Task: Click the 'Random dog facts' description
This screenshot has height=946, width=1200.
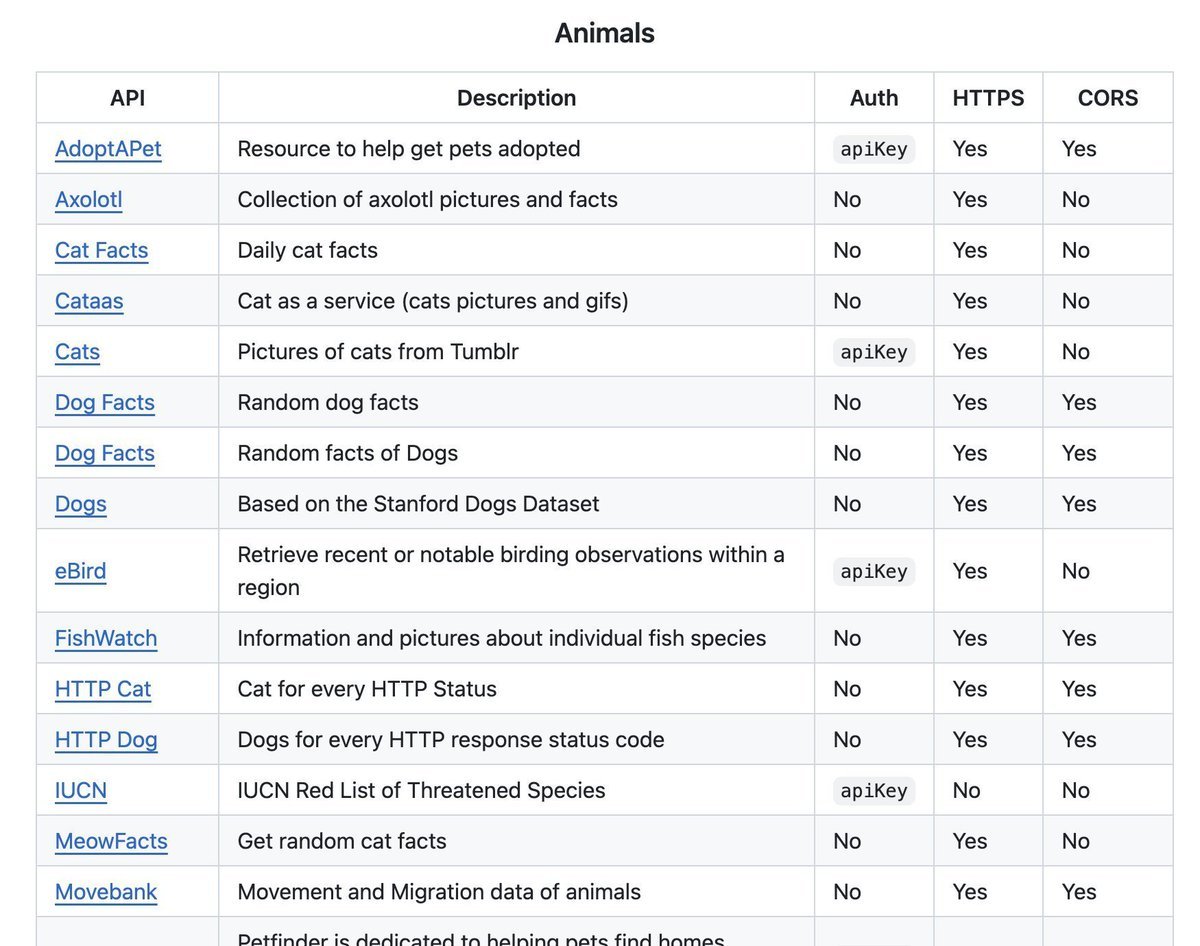Action: tap(328, 403)
